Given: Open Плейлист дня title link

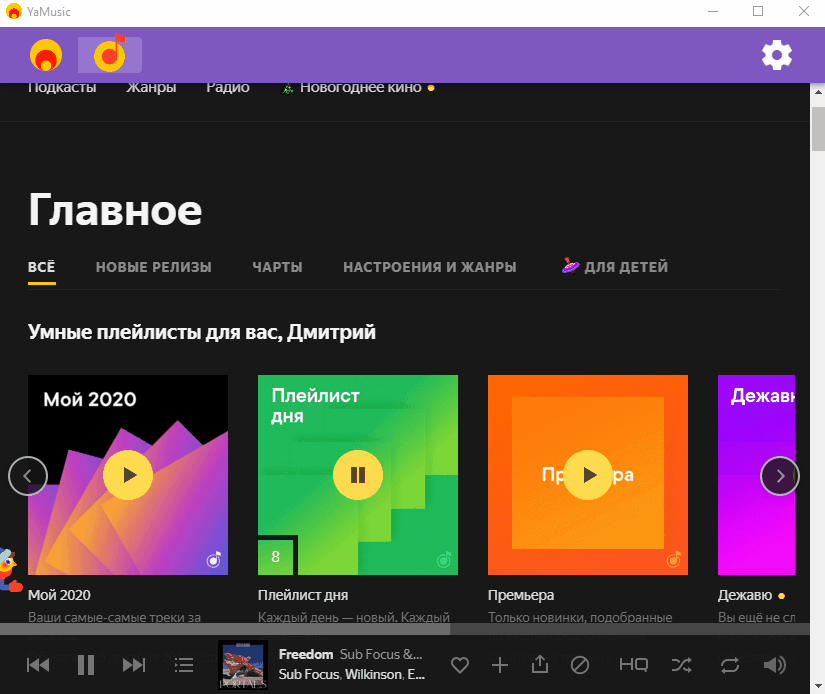Looking at the screenshot, I should pyautogui.click(x=303, y=595).
